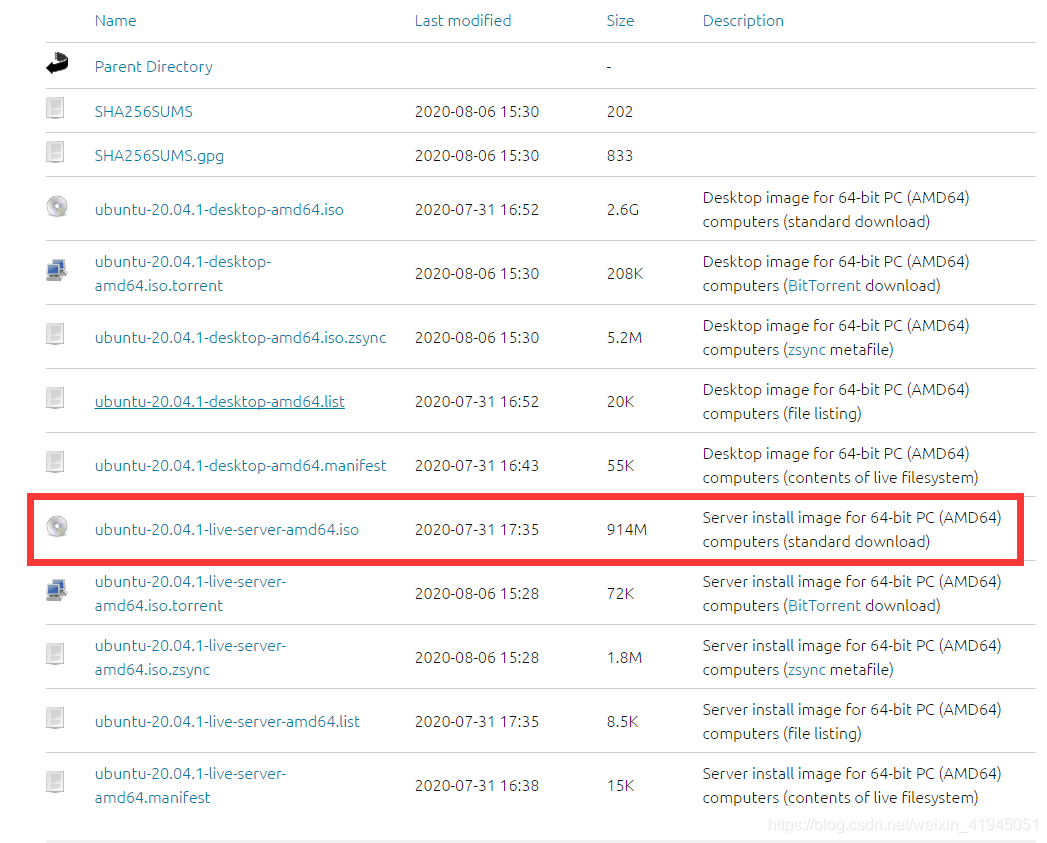Image resolution: width=1047 pixels, height=843 pixels.
Task: Click the date 2020-07-31 17:35 in the live-server iso row
Action: [477, 530]
